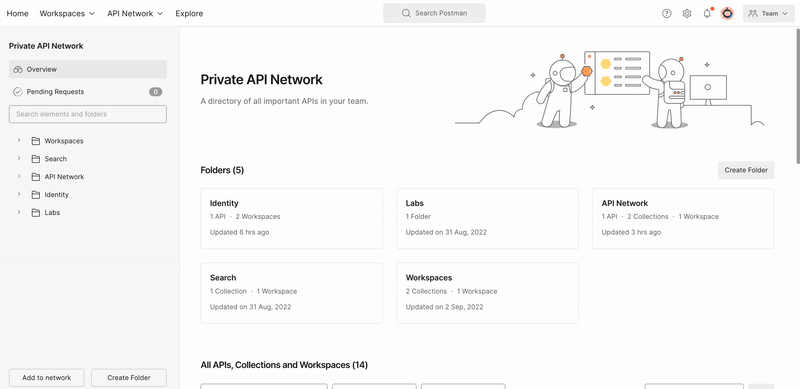Screen dimensions: 800x389
Task: Click 'A directory of all important APIs' description
Action: (x=284, y=101)
